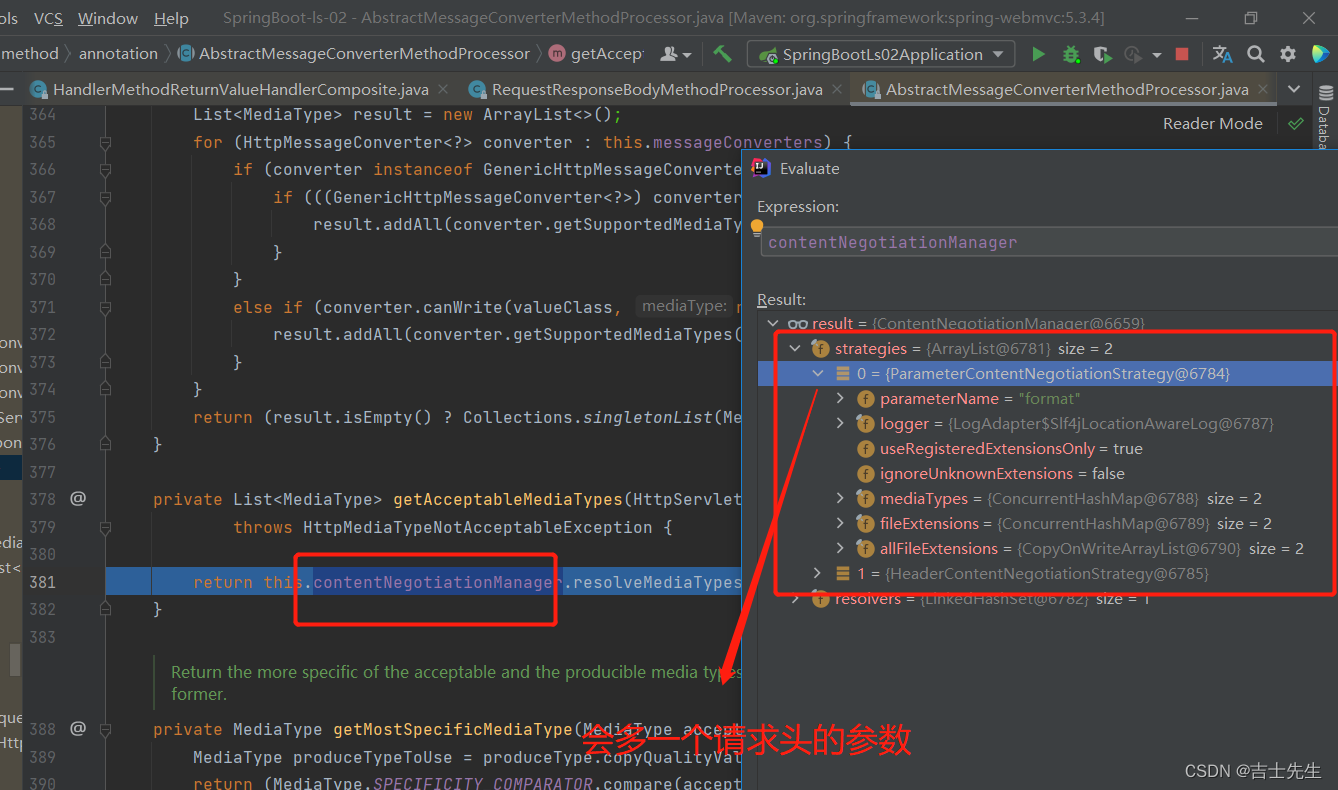Image resolution: width=1338 pixels, height=790 pixels.
Task: Expand the fileExtensions node
Action: [841, 523]
